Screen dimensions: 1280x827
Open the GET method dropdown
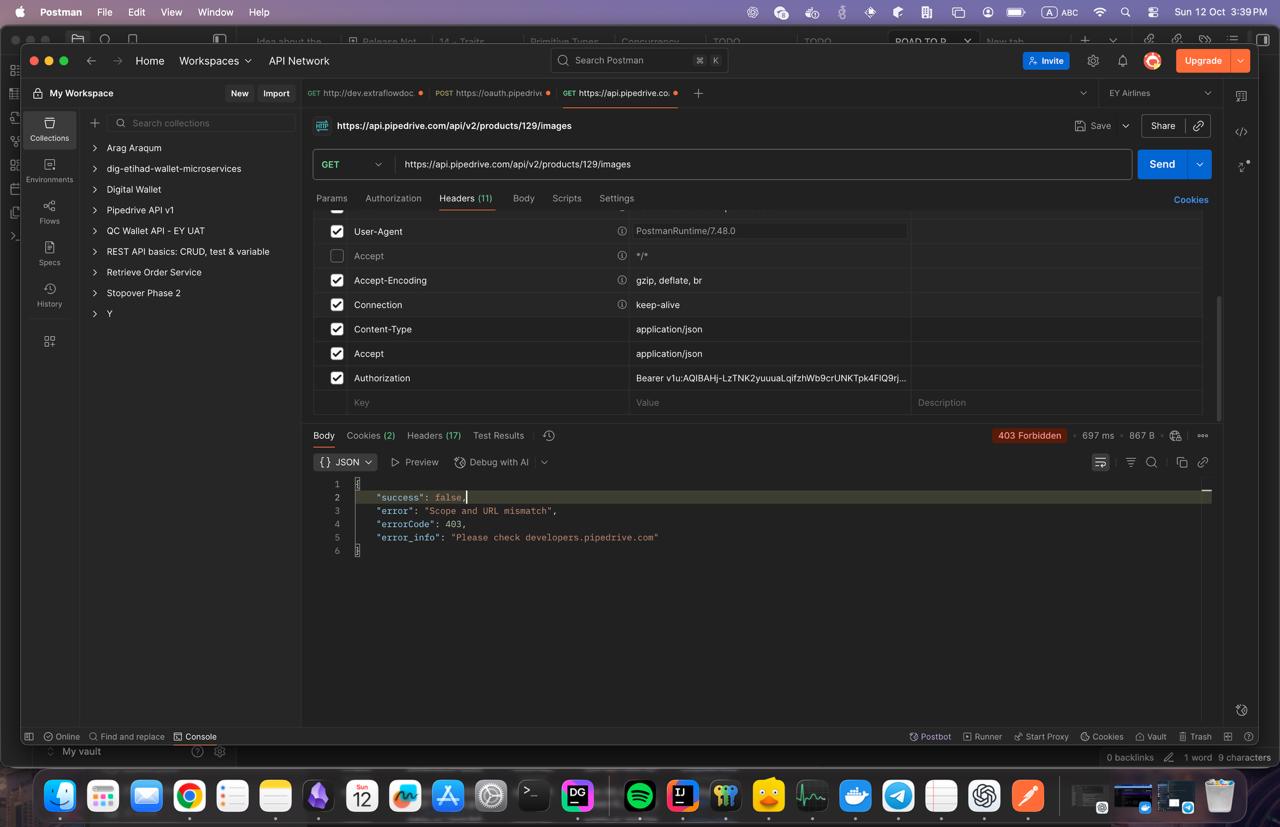(352, 164)
